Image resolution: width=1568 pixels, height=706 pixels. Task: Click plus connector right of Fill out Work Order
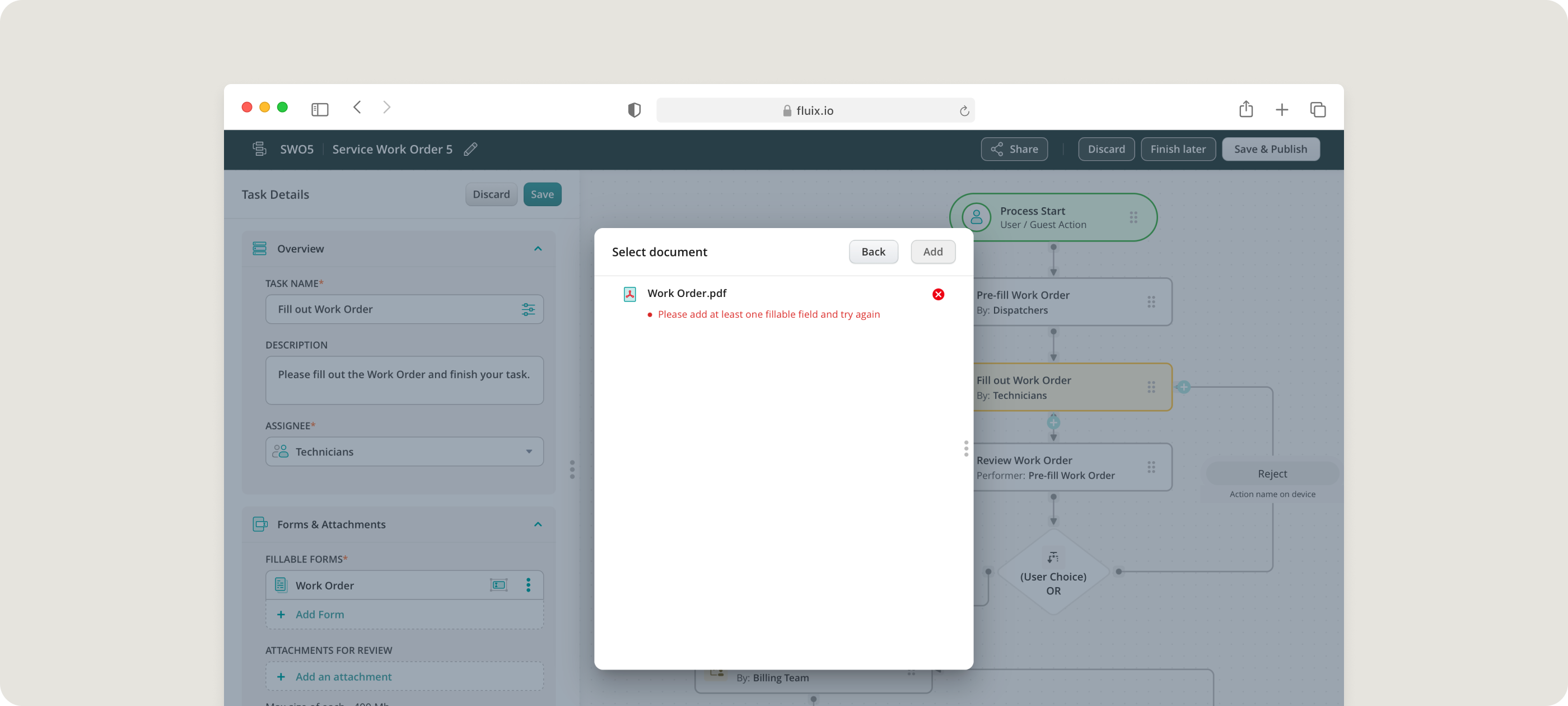pos(1183,387)
